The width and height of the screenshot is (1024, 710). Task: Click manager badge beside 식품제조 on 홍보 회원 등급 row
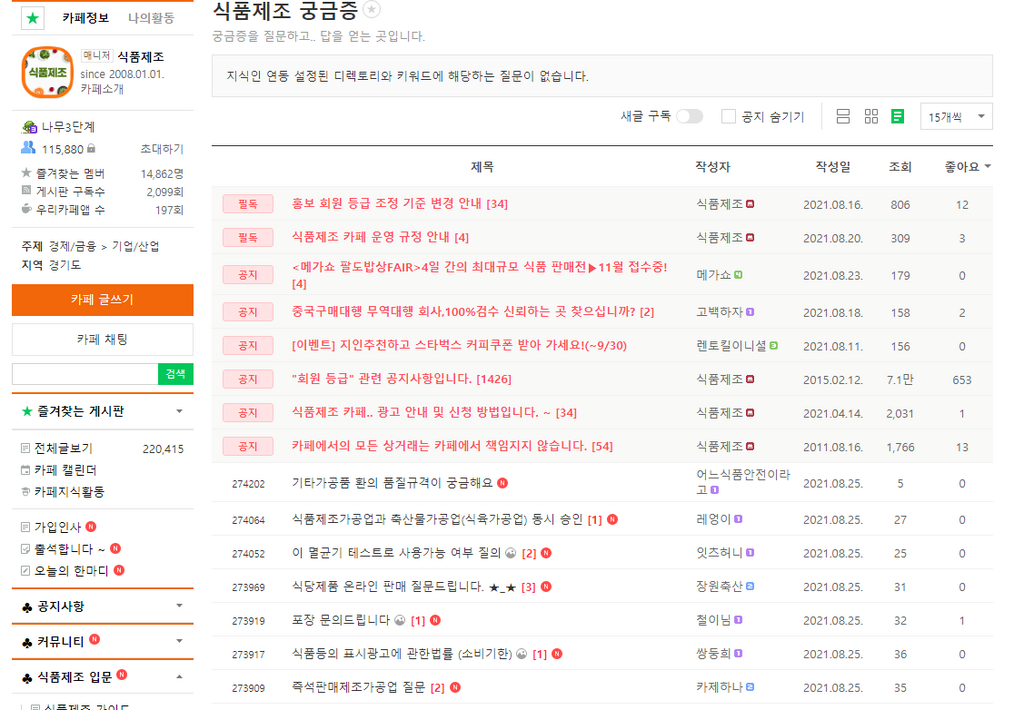click(x=750, y=204)
